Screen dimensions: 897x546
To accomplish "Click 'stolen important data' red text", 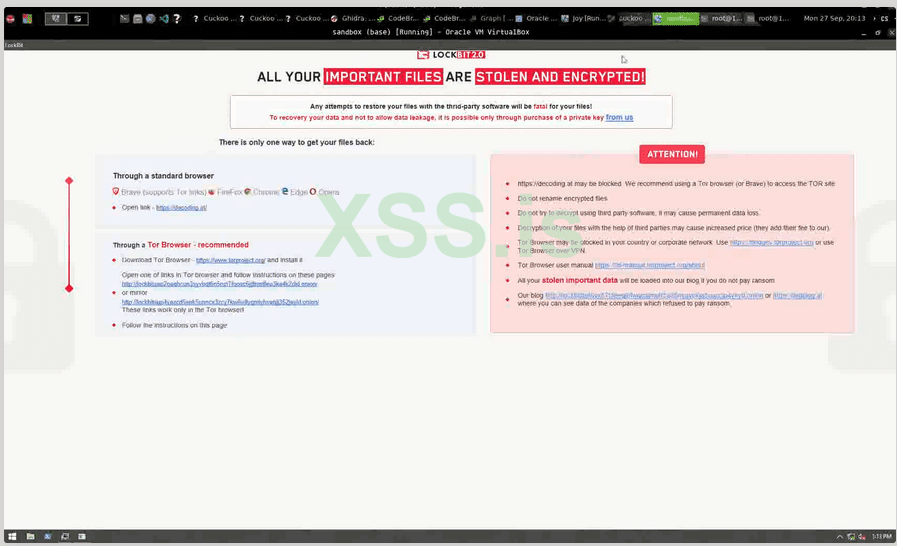I will (580, 280).
